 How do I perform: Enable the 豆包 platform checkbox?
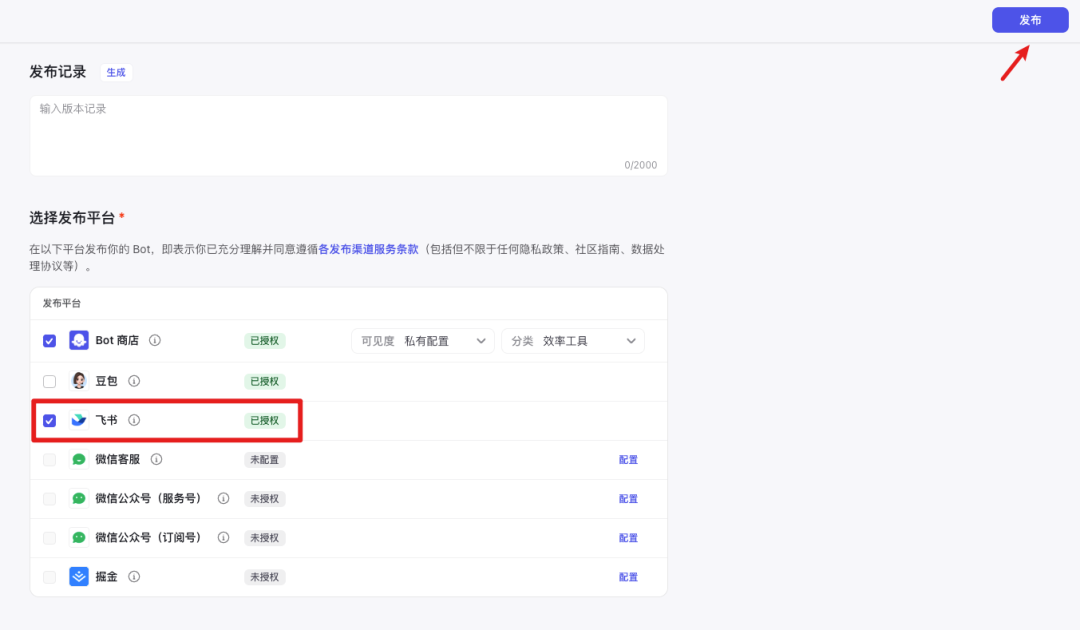pyautogui.click(x=49, y=381)
